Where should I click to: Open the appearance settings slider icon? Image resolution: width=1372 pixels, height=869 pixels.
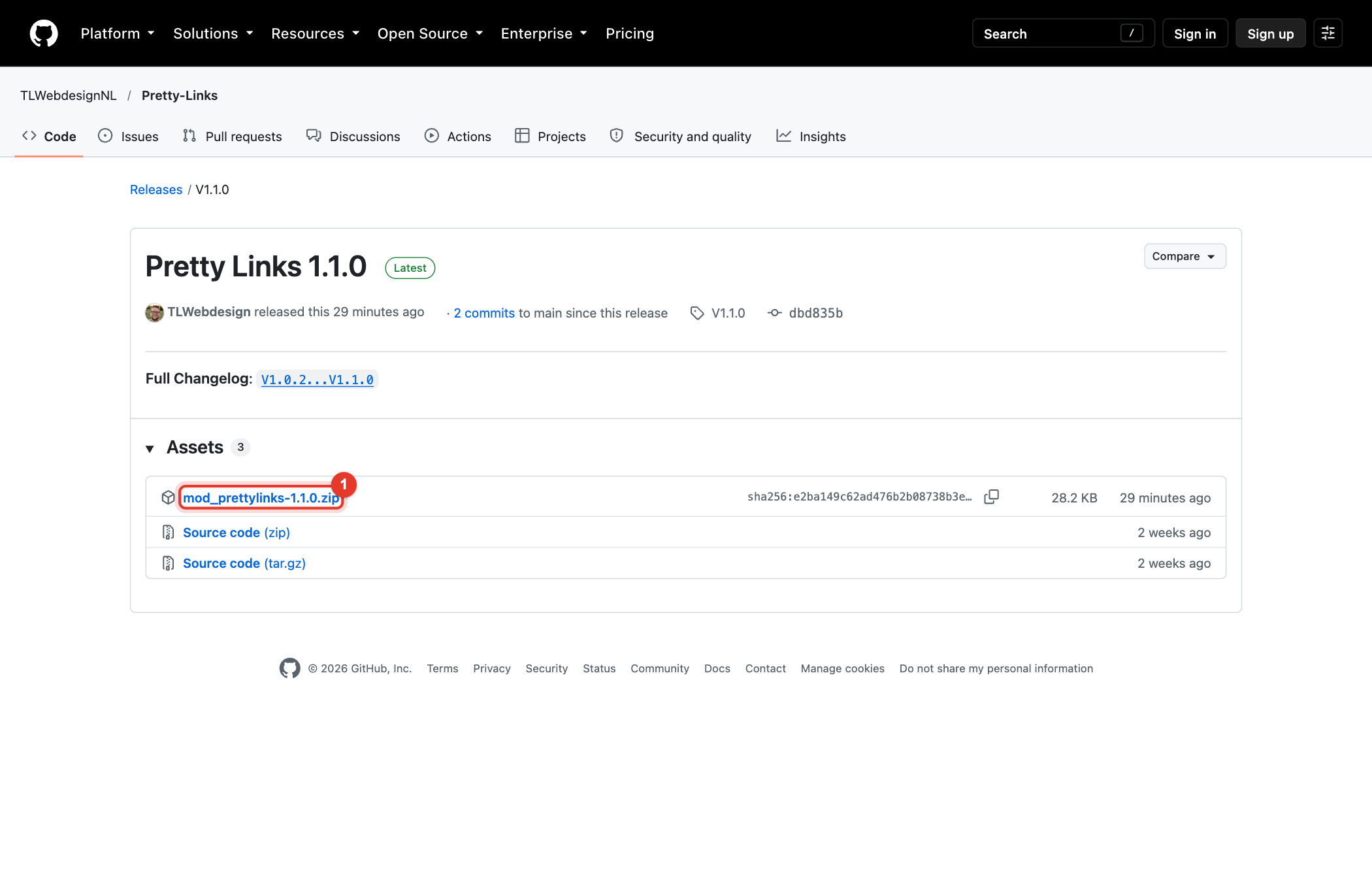click(1328, 33)
